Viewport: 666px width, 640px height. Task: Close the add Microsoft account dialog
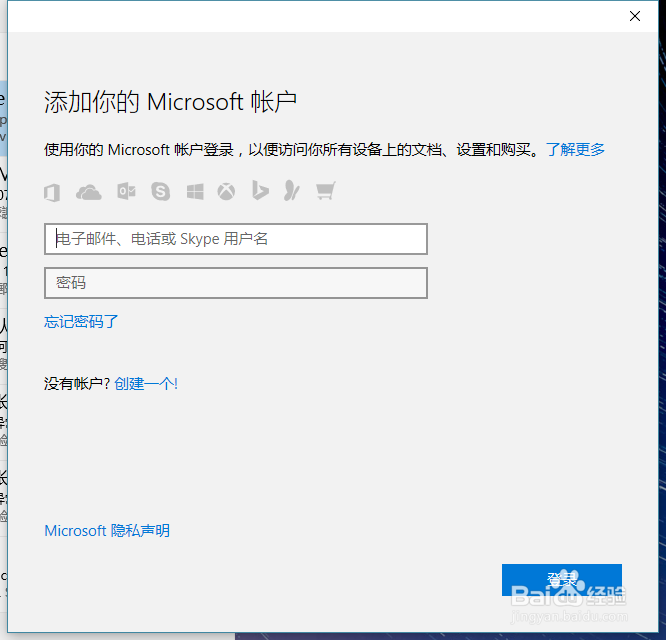point(635,16)
